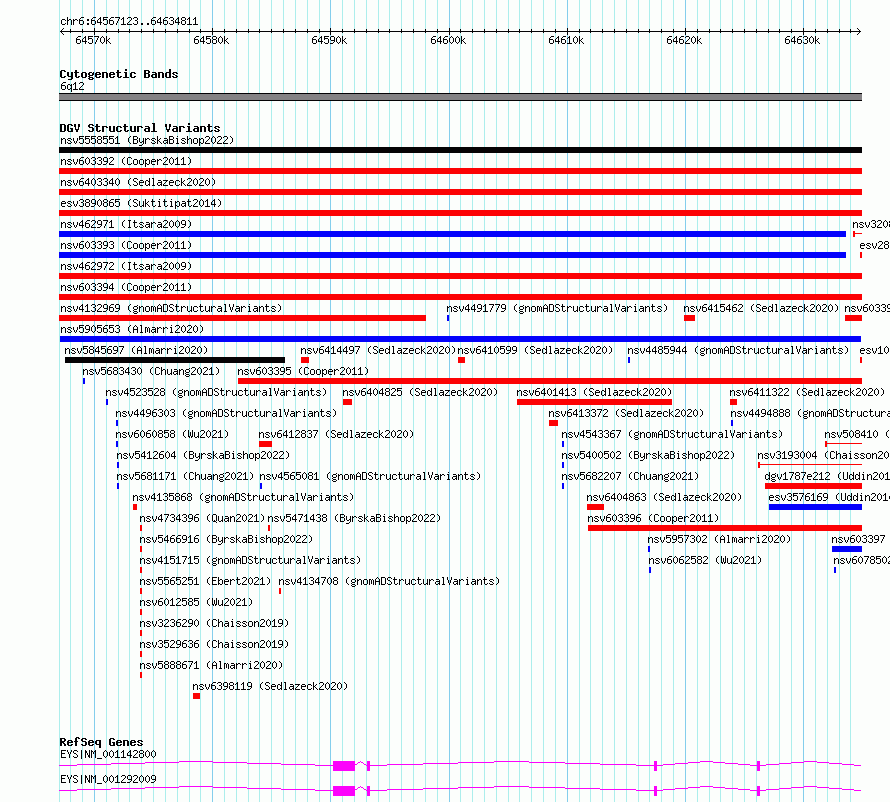Open nsv4134708 (gnomADStructuralVariants) label
Screen dimensions: 890x802
click(389, 581)
